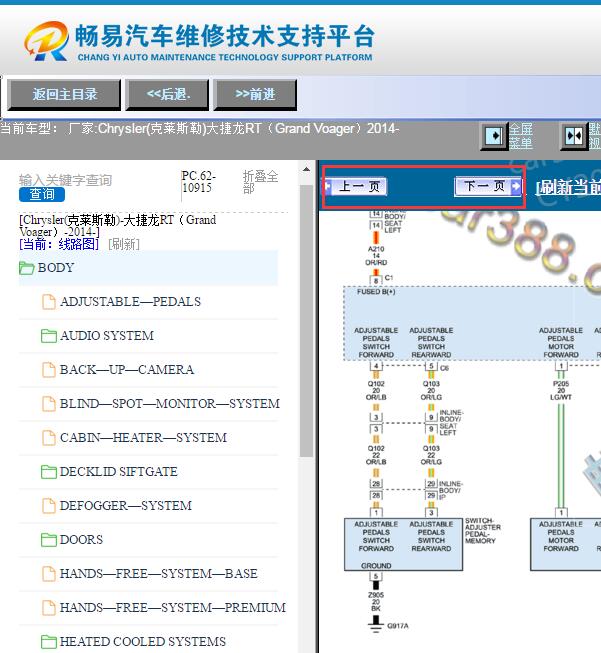Screen dimensions: 601x653
Task: Click the SWITCH-ADJUSTER PEDAL-MEMORY label
Action: coord(483,531)
